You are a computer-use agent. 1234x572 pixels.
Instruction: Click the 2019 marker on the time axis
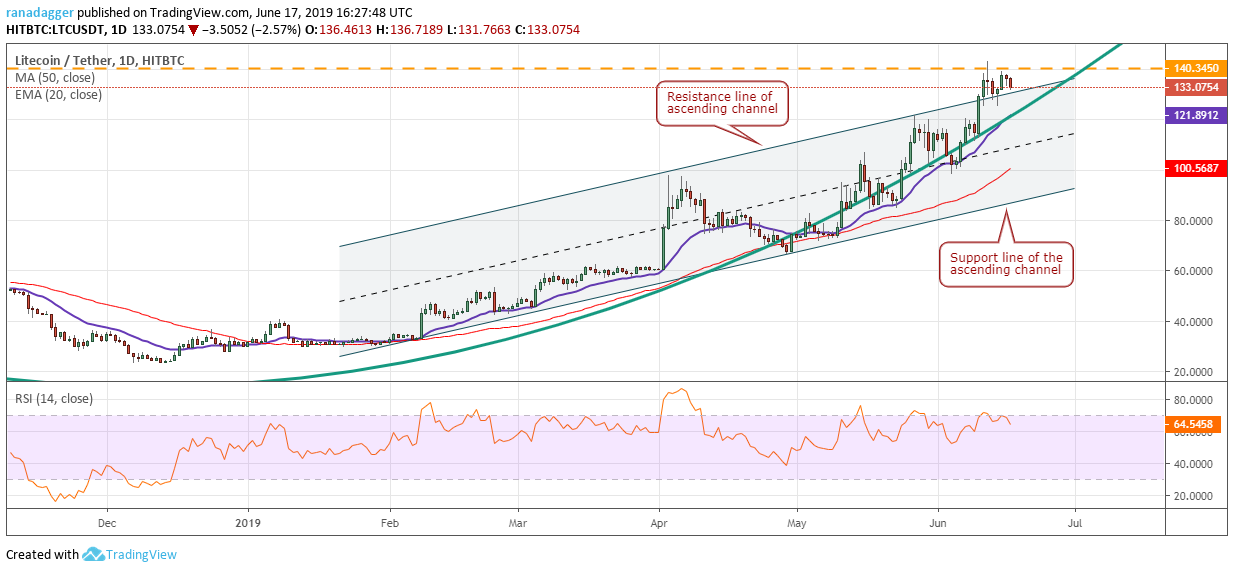pyautogui.click(x=246, y=522)
